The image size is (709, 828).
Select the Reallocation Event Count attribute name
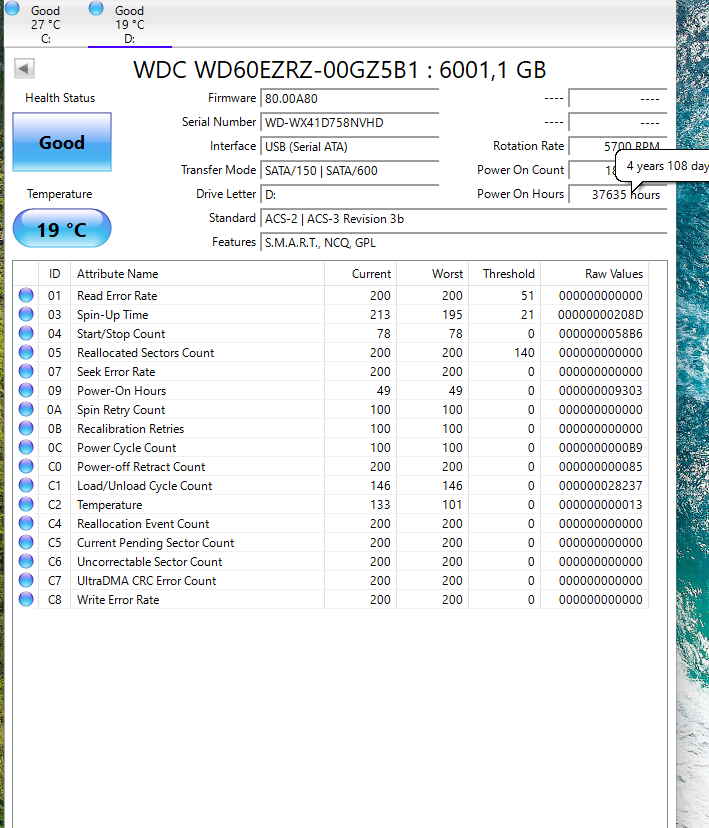coord(143,524)
